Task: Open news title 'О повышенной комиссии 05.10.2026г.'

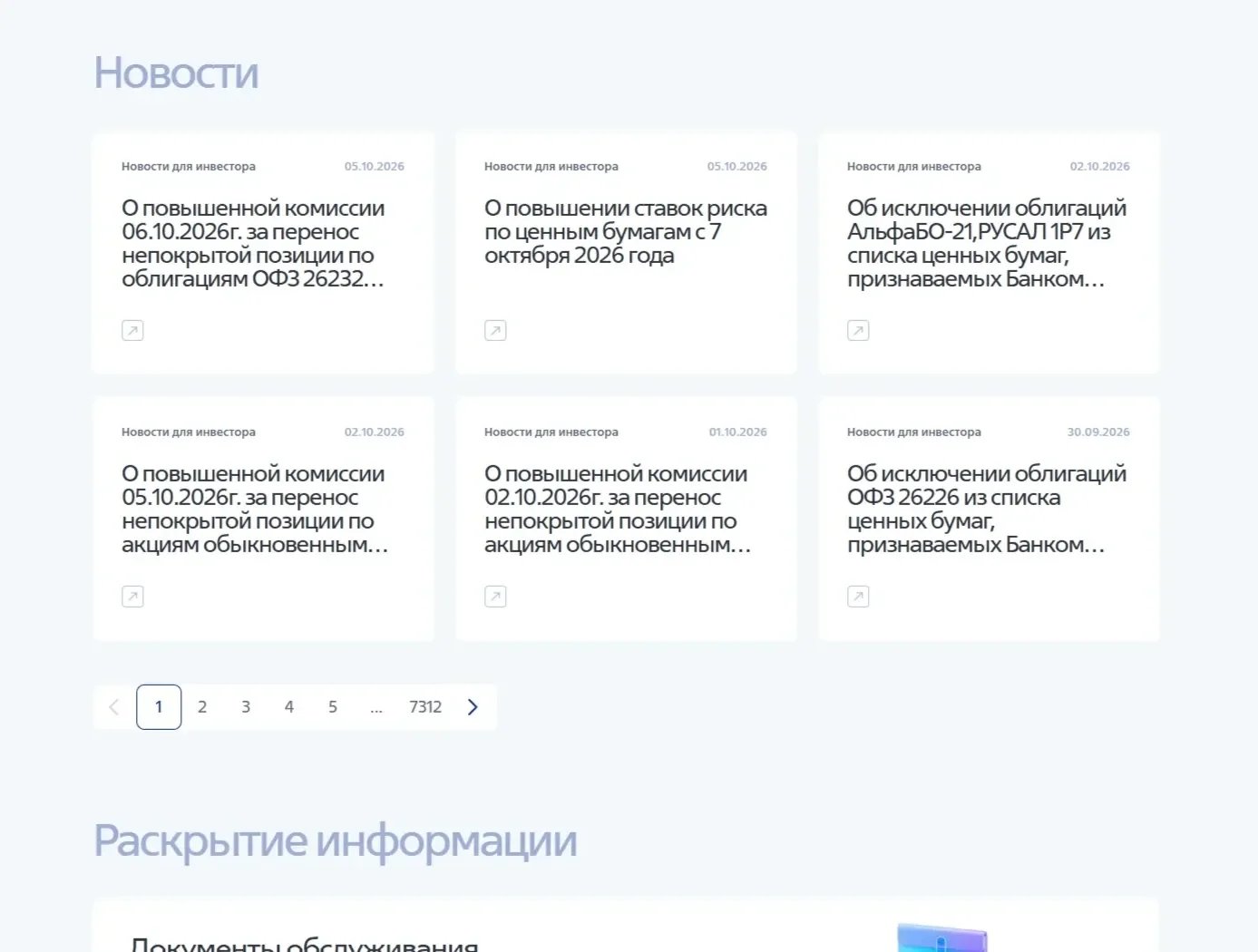Action: point(255,510)
